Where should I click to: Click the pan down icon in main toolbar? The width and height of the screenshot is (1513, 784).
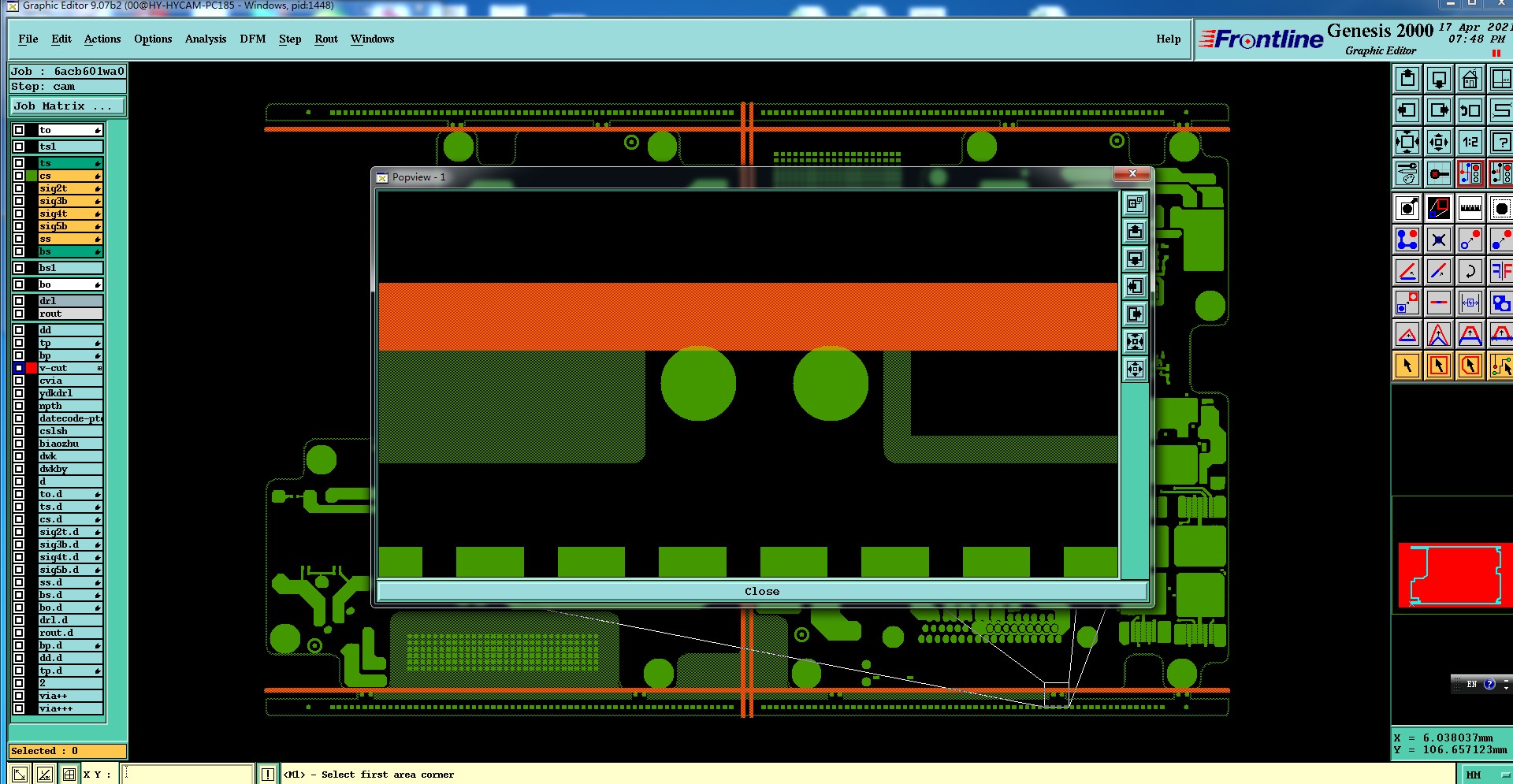[x=1439, y=80]
